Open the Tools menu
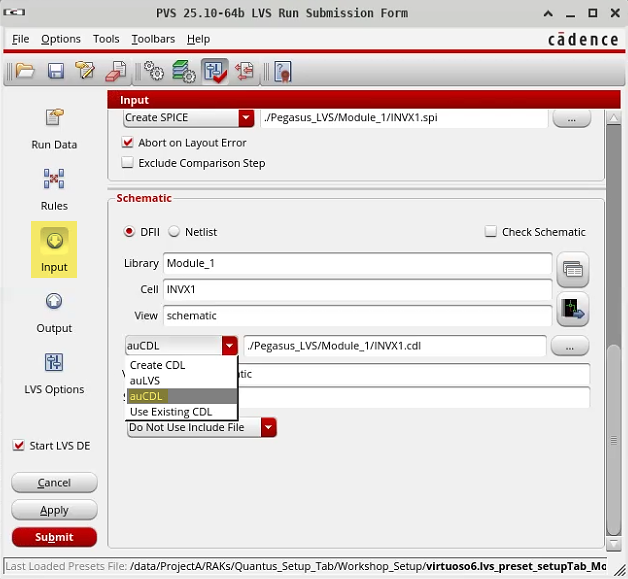Viewport: 628px width, 579px height. tap(106, 39)
